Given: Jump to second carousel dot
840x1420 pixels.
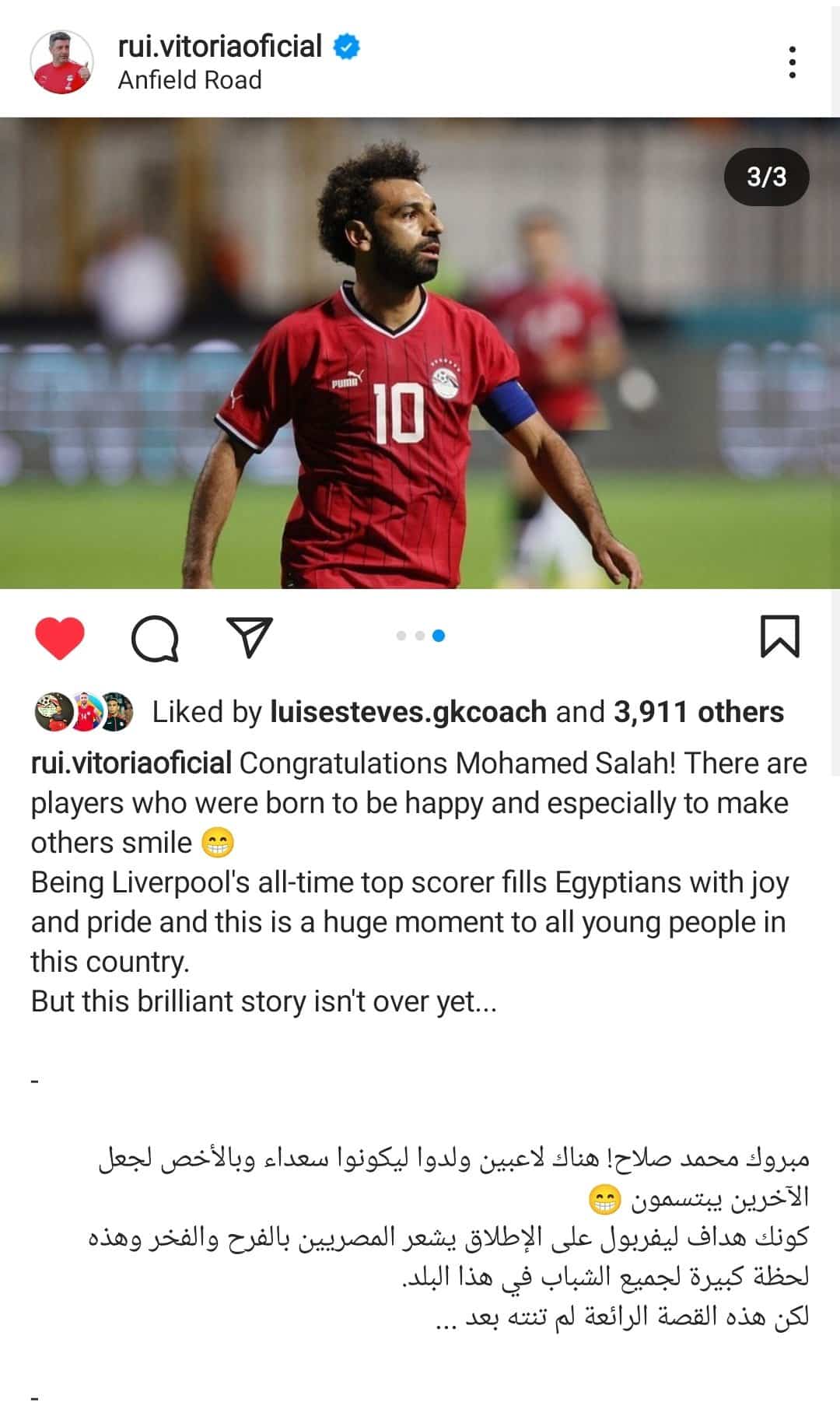Looking at the screenshot, I should (x=420, y=636).
